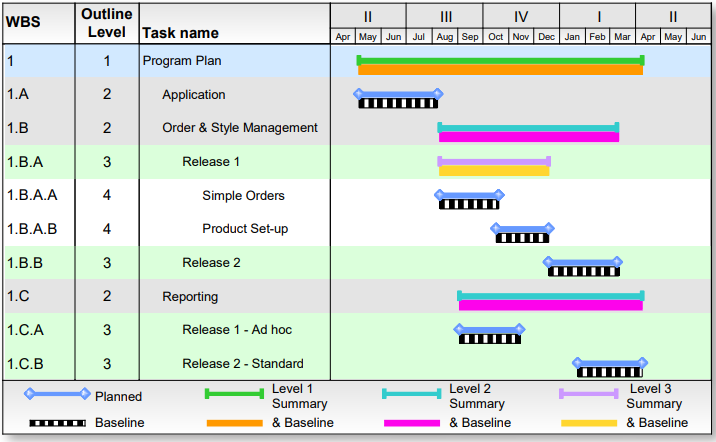Click the Task name column header

181,33
